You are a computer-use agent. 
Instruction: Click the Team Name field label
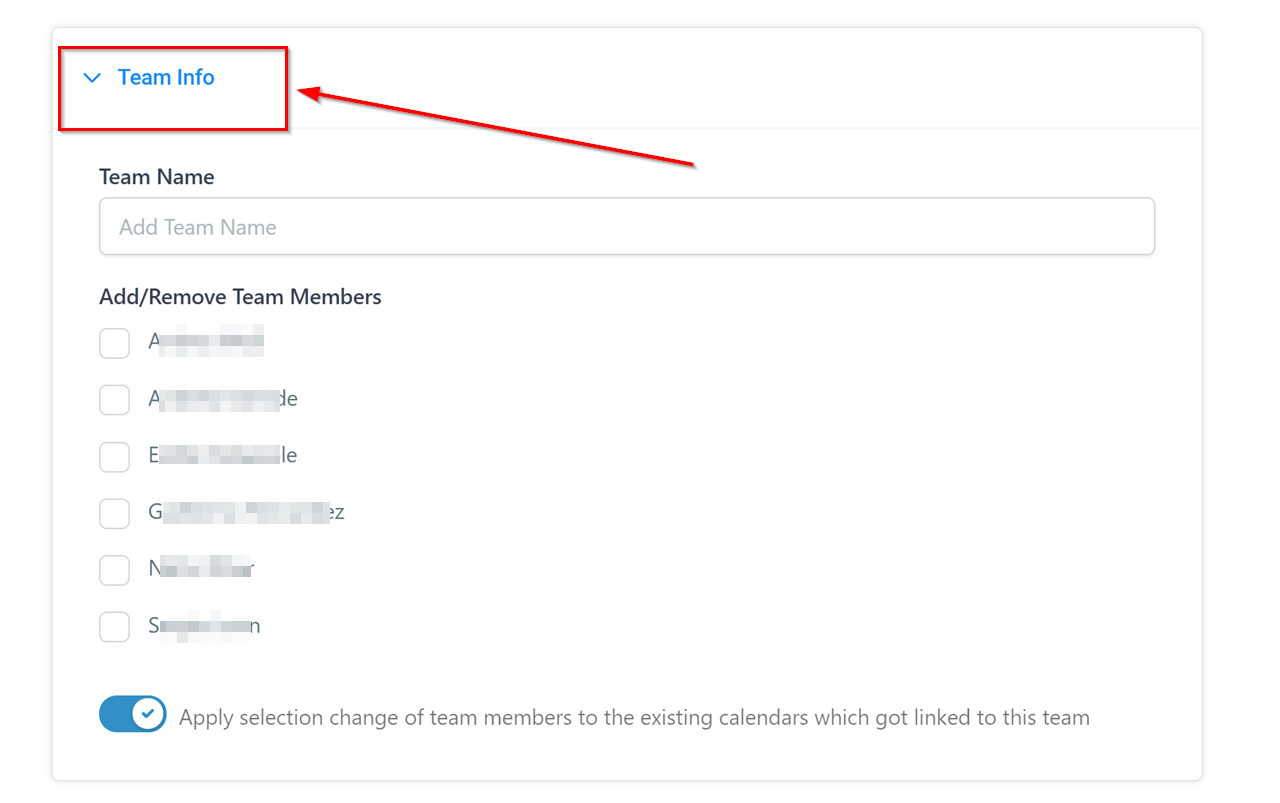[157, 177]
